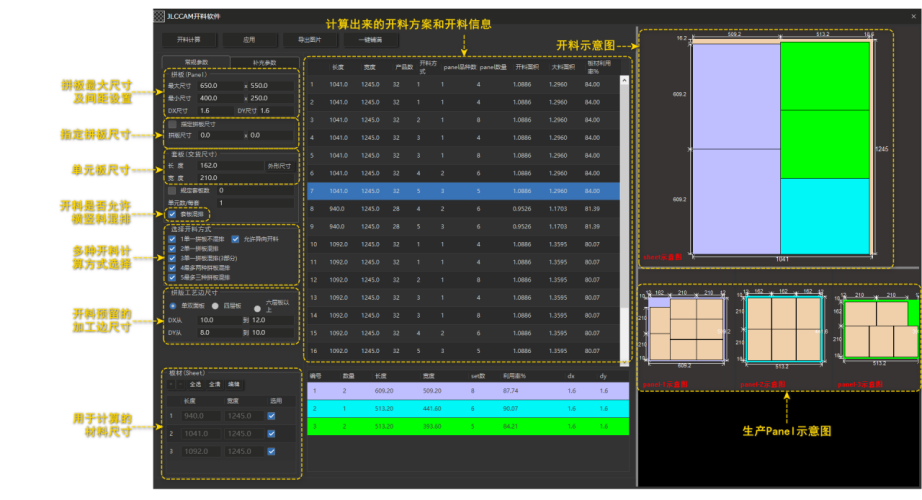Click 全清 in the Sheet panel
Image resolution: width=922 pixels, height=500 pixels.
click(215, 385)
